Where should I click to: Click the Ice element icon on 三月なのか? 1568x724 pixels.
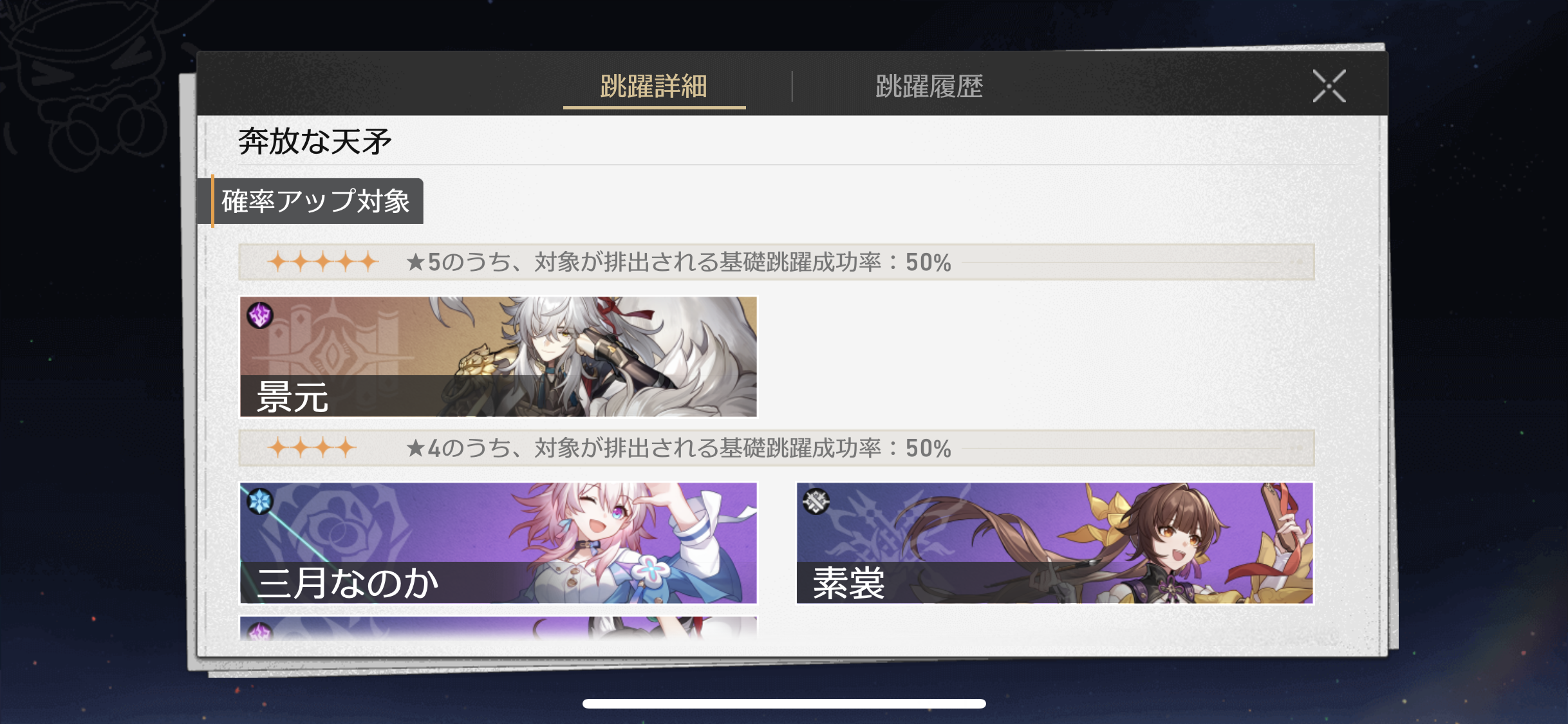260,501
